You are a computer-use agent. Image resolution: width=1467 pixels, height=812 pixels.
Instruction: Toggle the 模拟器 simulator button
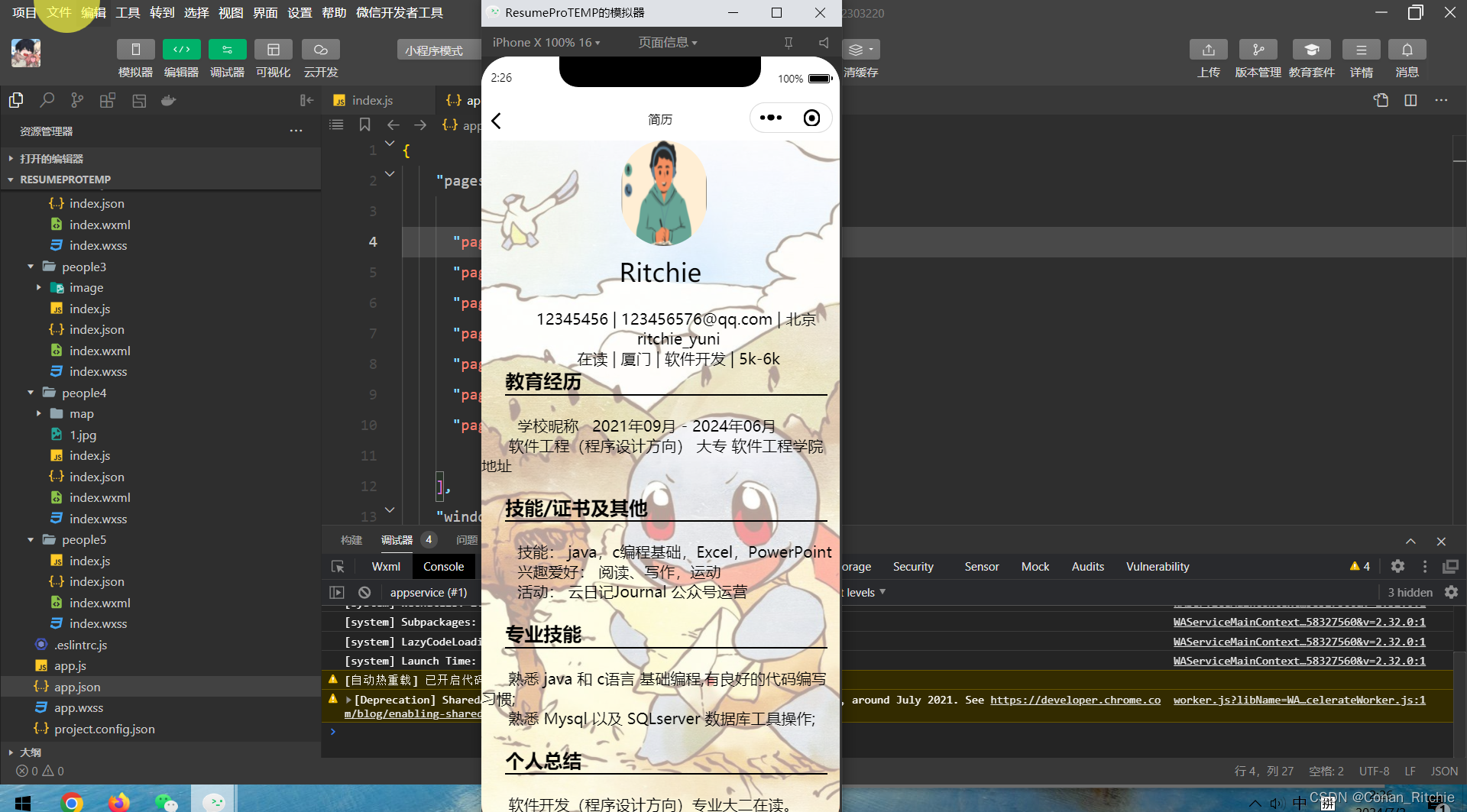click(x=135, y=50)
